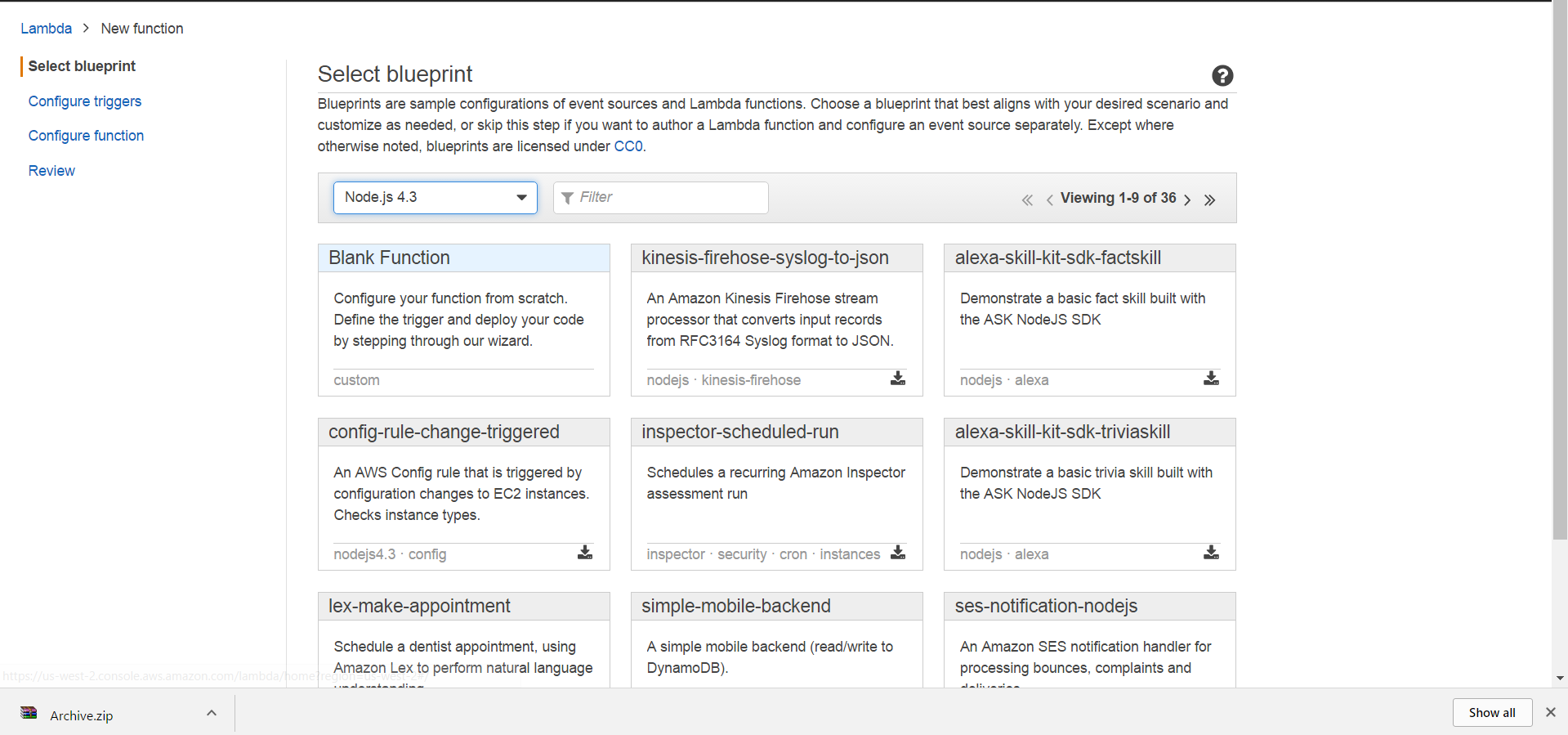Image resolution: width=1568 pixels, height=735 pixels.
Task: Download the kinesis-firehose-syslog-to-json blueprint
Action: pyautogui.click(x=897, y=379)
